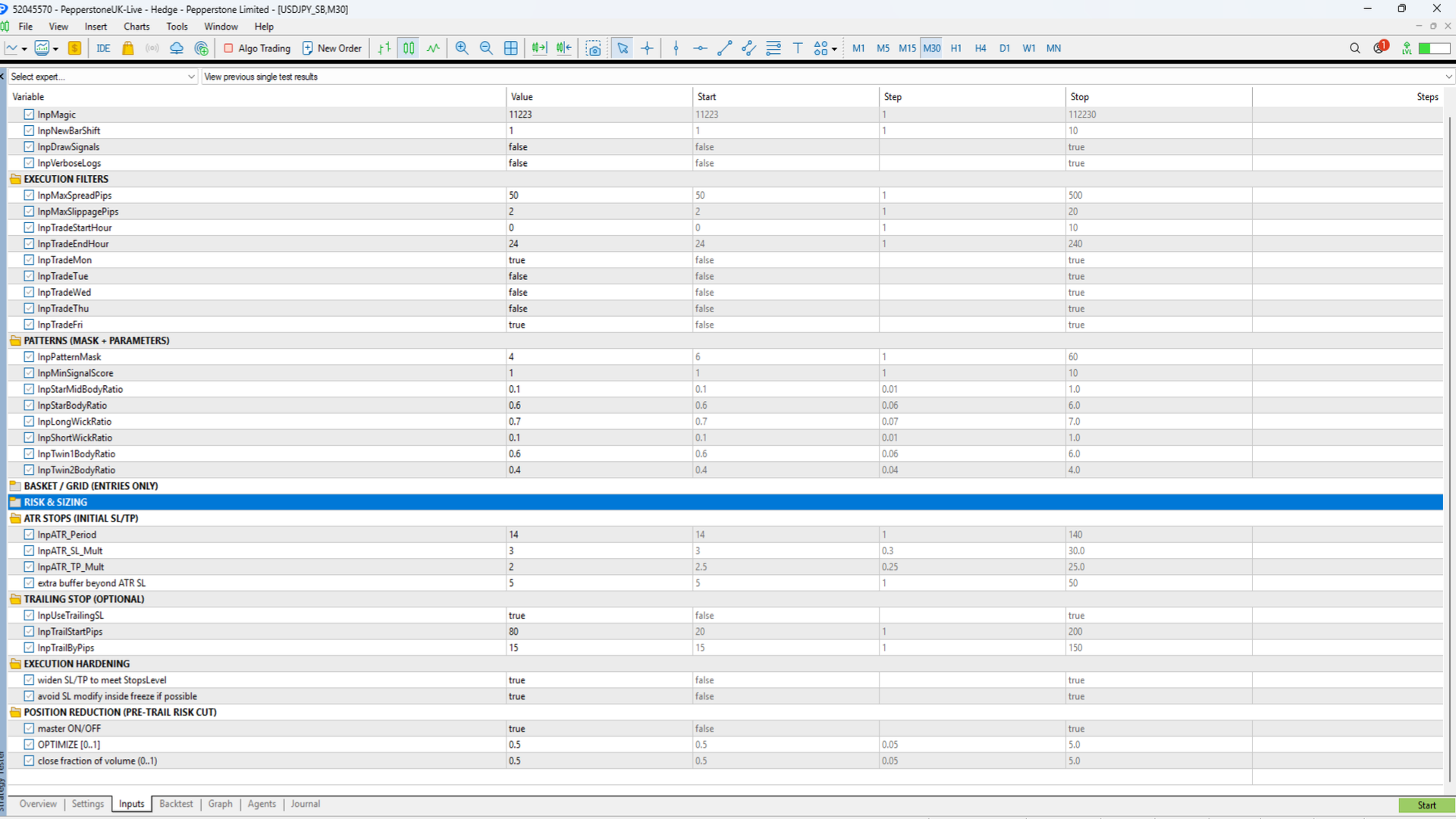Open the Charts menu
Screen dimensions: 1456x819
click(x=136, y=27)
